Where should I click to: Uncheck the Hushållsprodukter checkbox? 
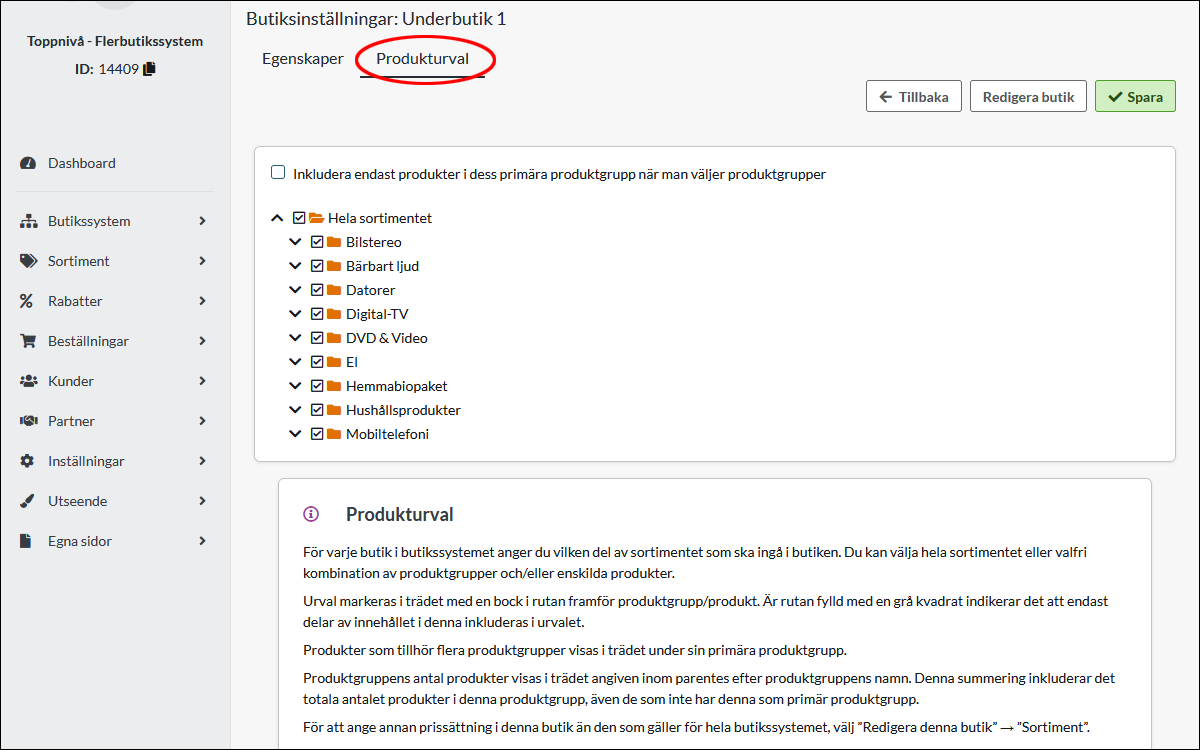[x=317, y=410]
